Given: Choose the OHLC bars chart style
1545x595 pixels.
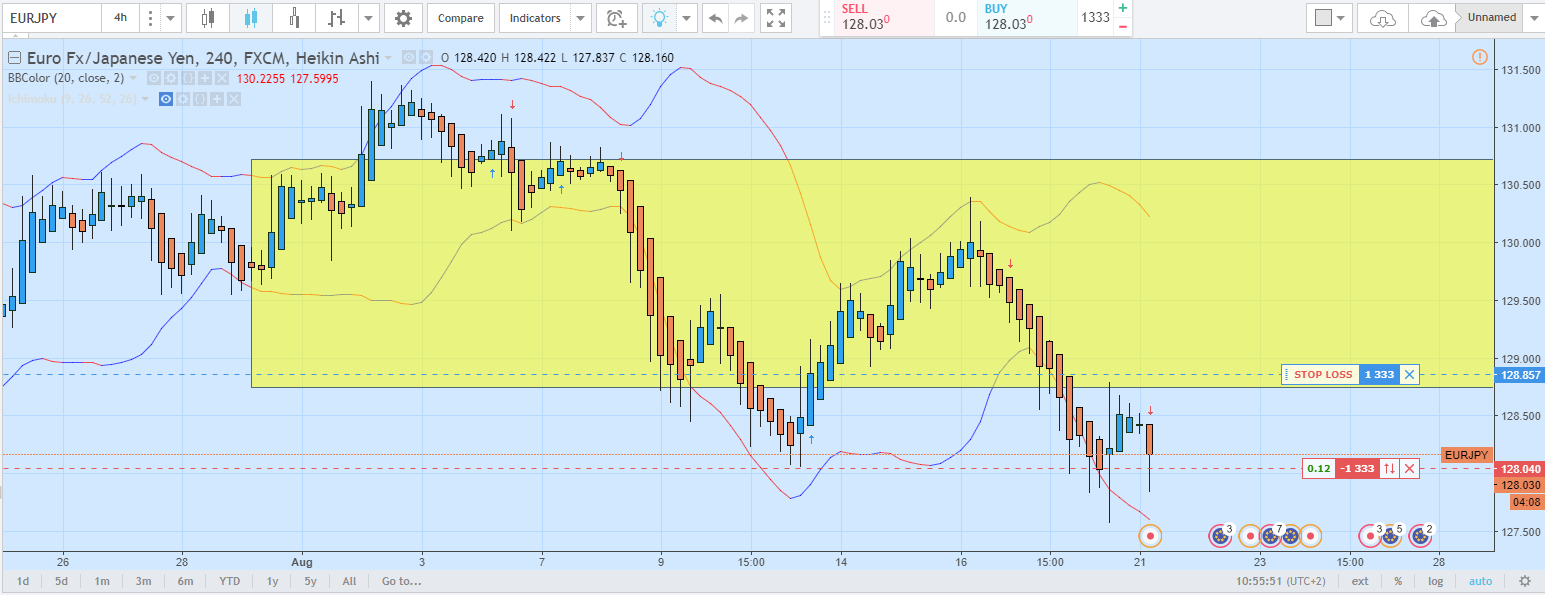Looking at the screenshot, I should point(337,18).
